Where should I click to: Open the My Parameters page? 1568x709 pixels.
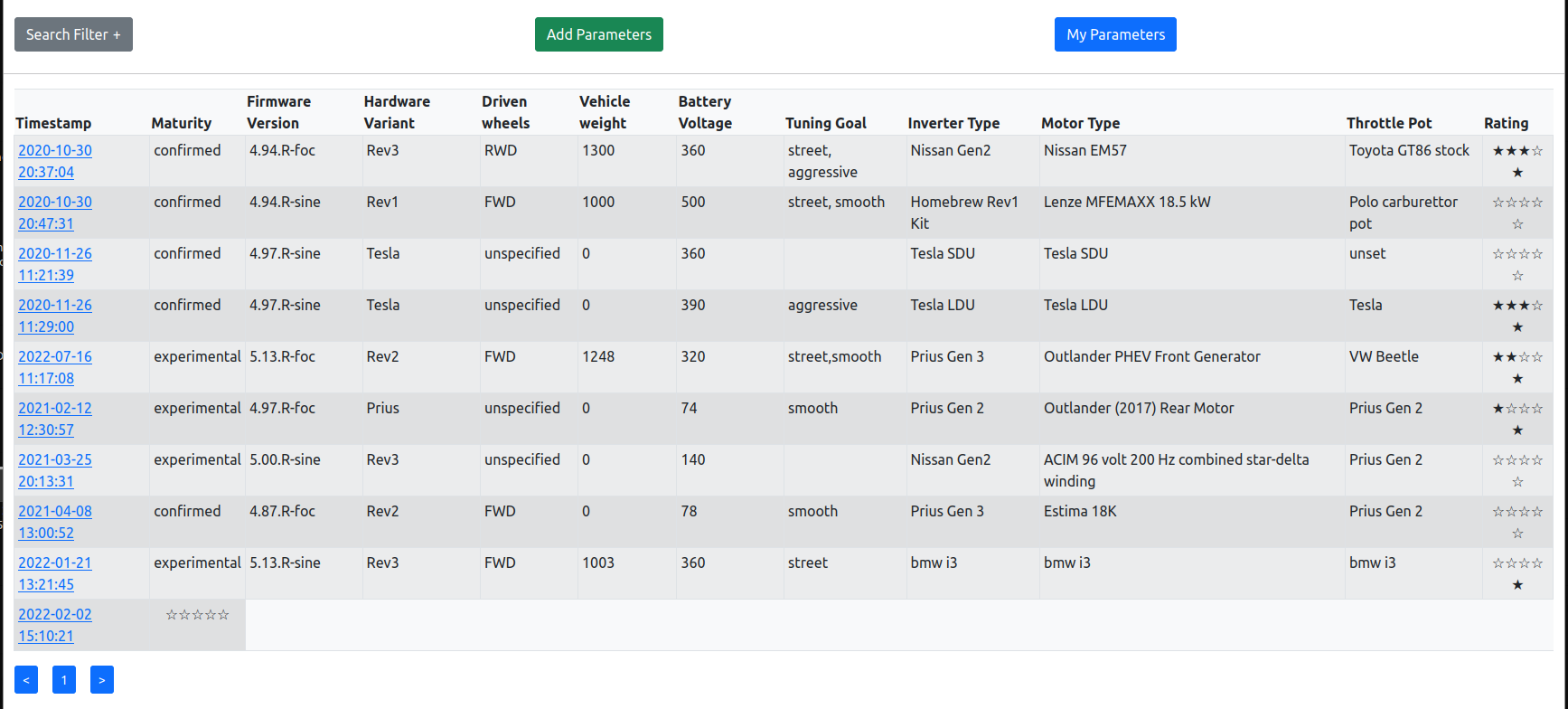coord(1115,34)
